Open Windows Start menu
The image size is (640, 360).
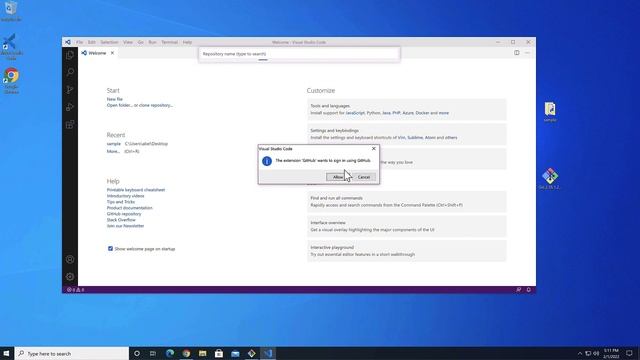pyautogui.click(x=7, y=353)
